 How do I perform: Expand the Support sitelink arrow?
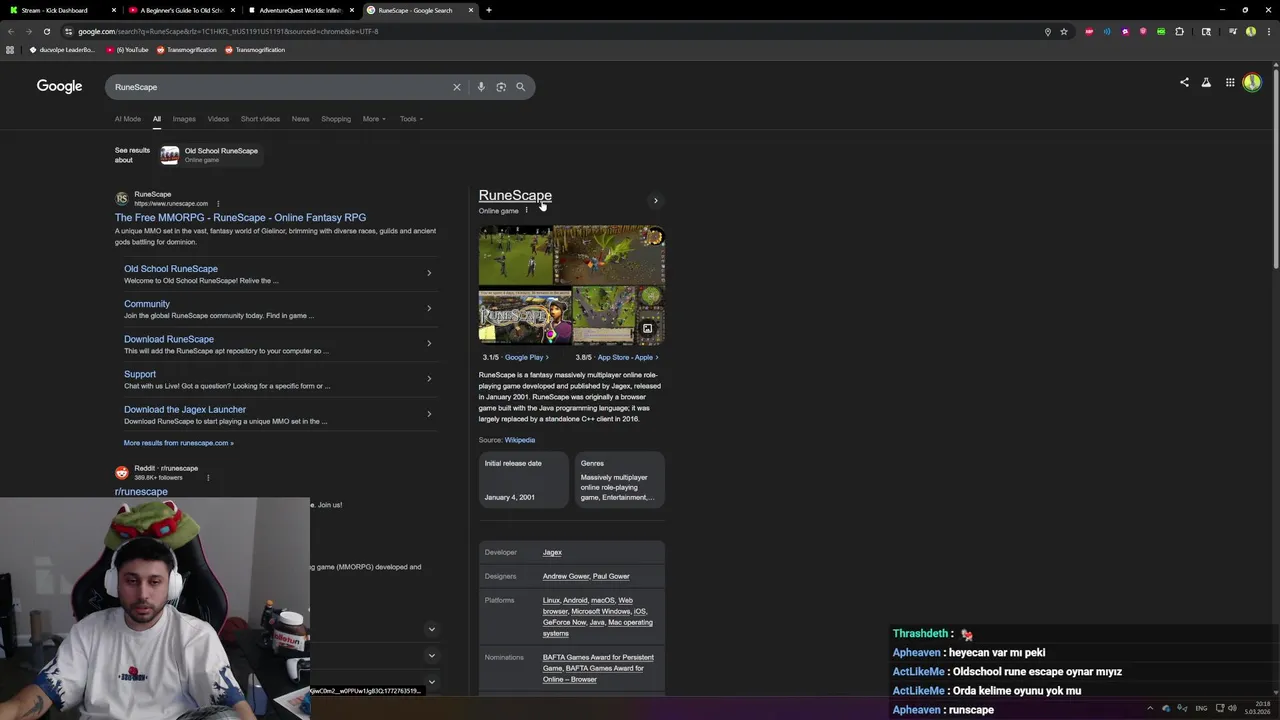pos(429,378)
